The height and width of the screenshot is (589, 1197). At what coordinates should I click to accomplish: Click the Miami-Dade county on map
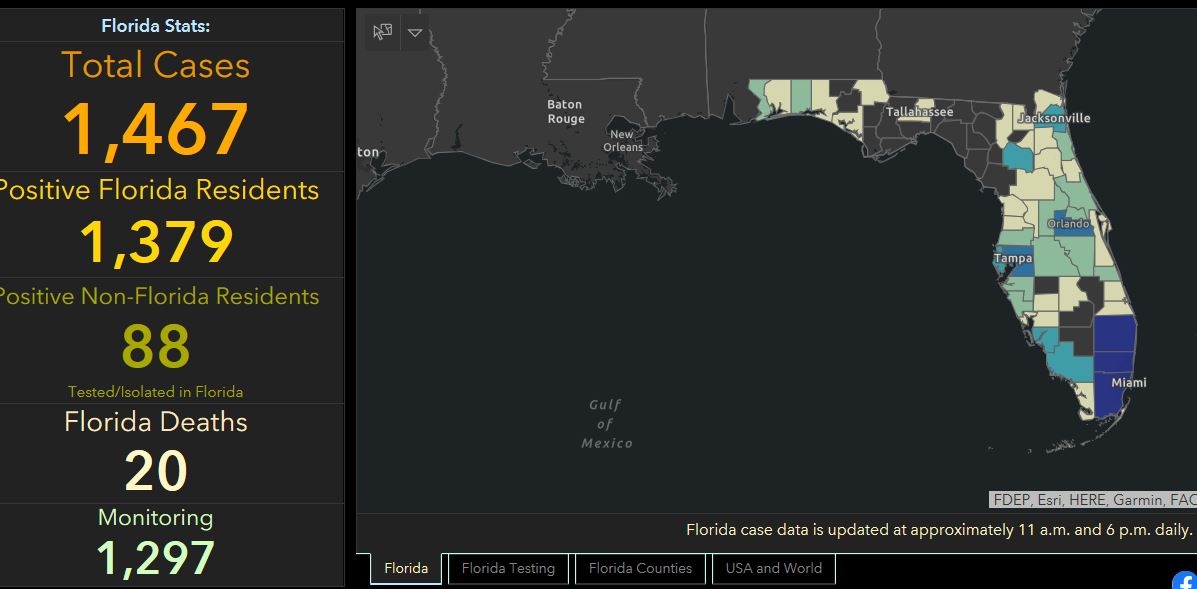[x=1112, y=395]
